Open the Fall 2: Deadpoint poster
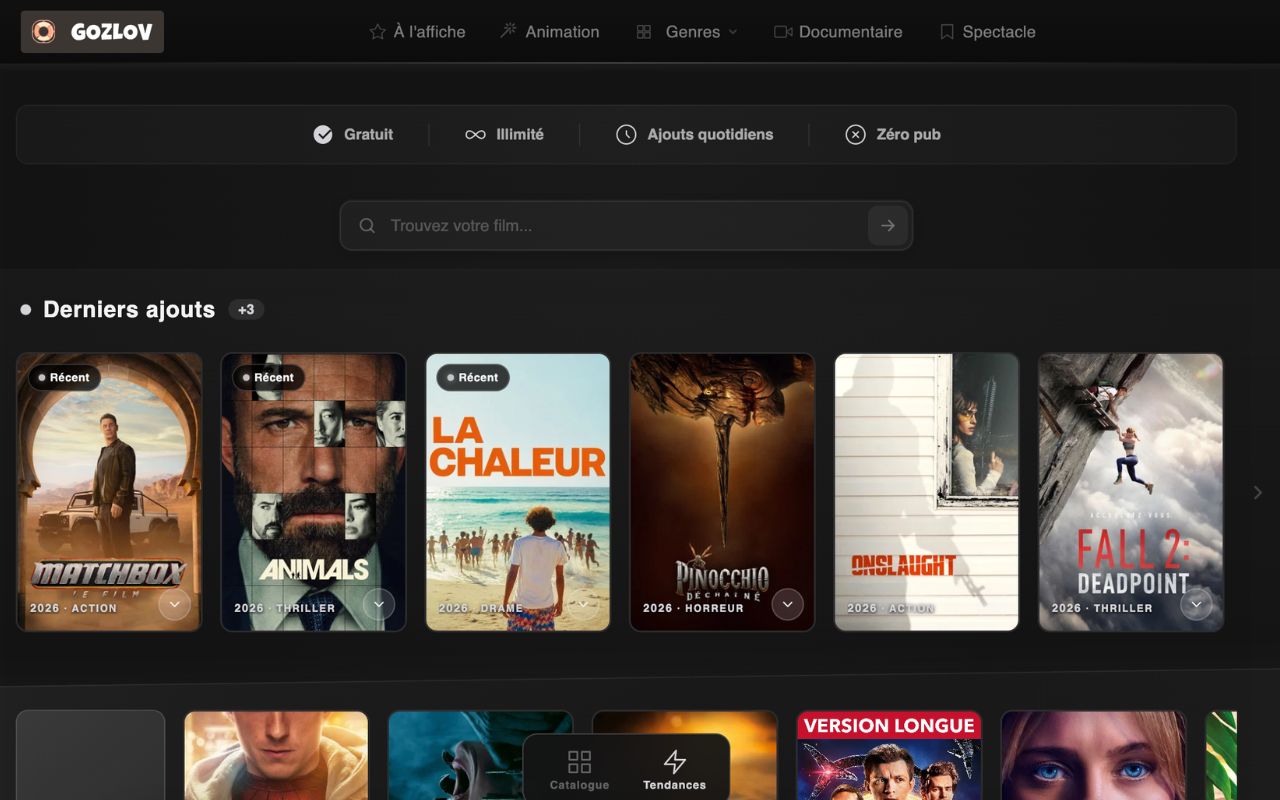Viewport: 1280px width, 800px height. (1131, 492)
